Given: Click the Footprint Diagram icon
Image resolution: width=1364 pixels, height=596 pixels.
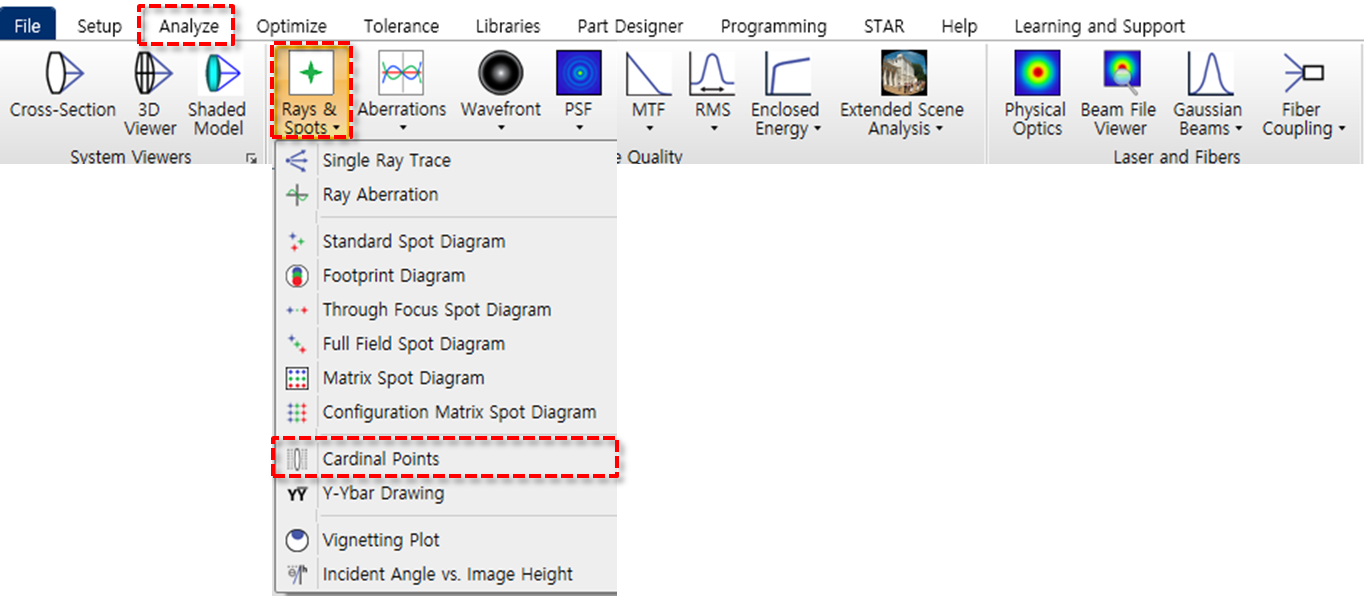Looking at the screenshot, I should pos(297,276).
